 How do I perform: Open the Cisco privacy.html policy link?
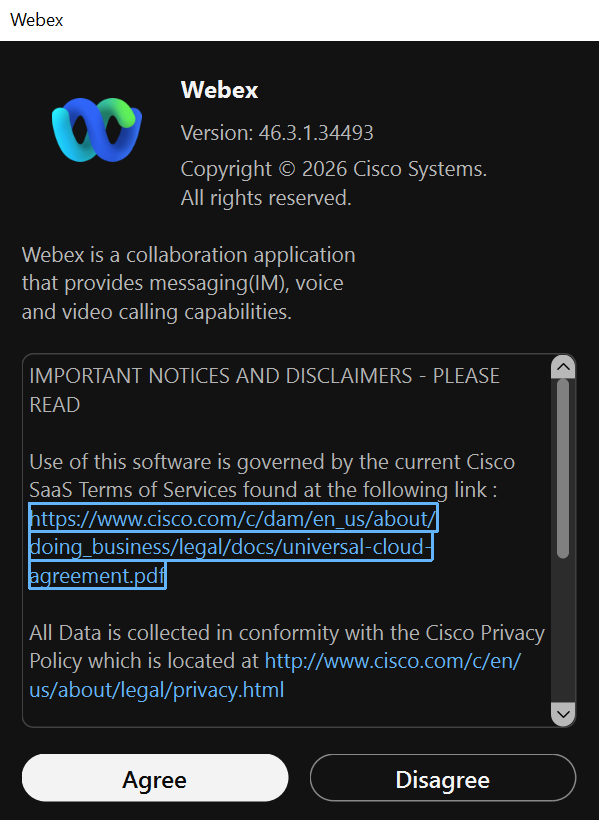[x=275, y=675]
